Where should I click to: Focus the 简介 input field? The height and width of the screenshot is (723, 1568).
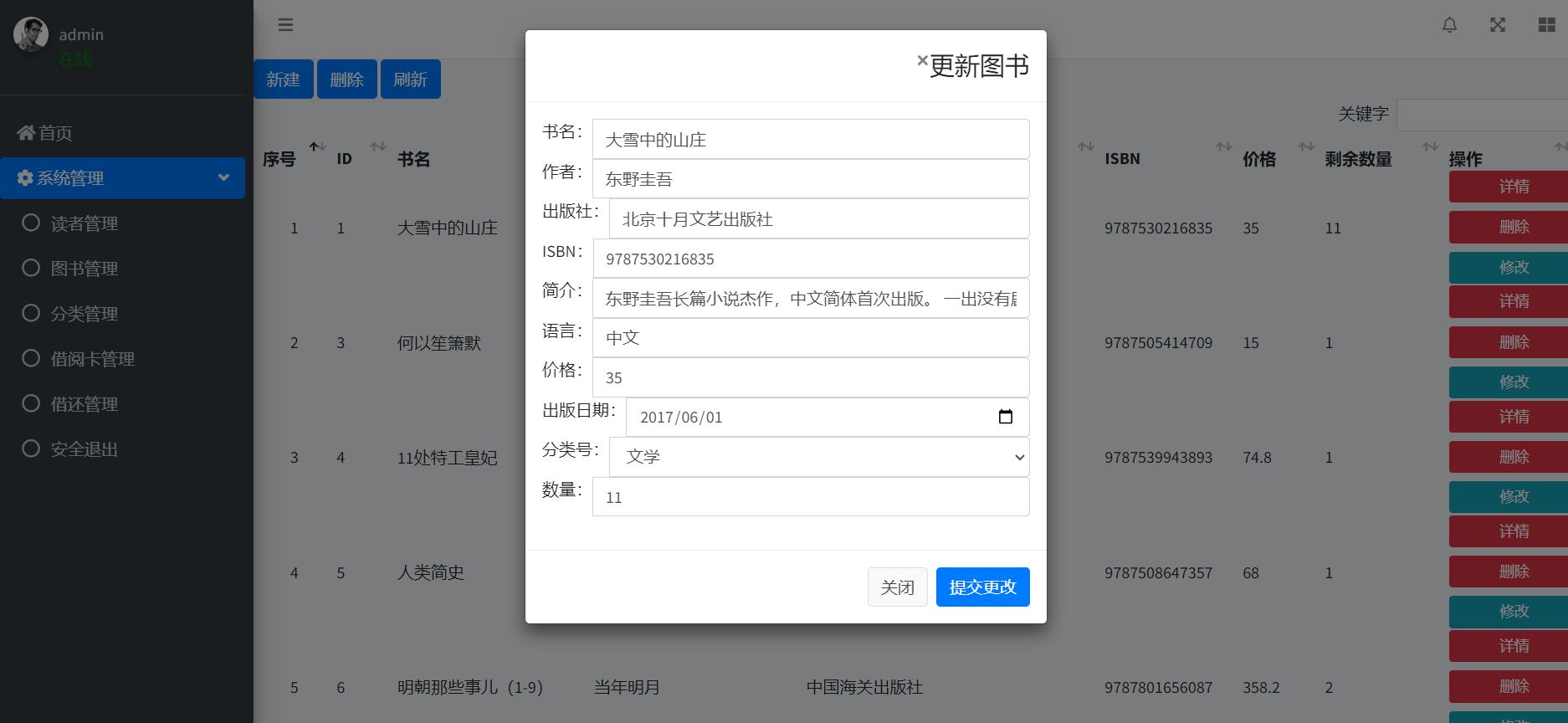[811, 298]
